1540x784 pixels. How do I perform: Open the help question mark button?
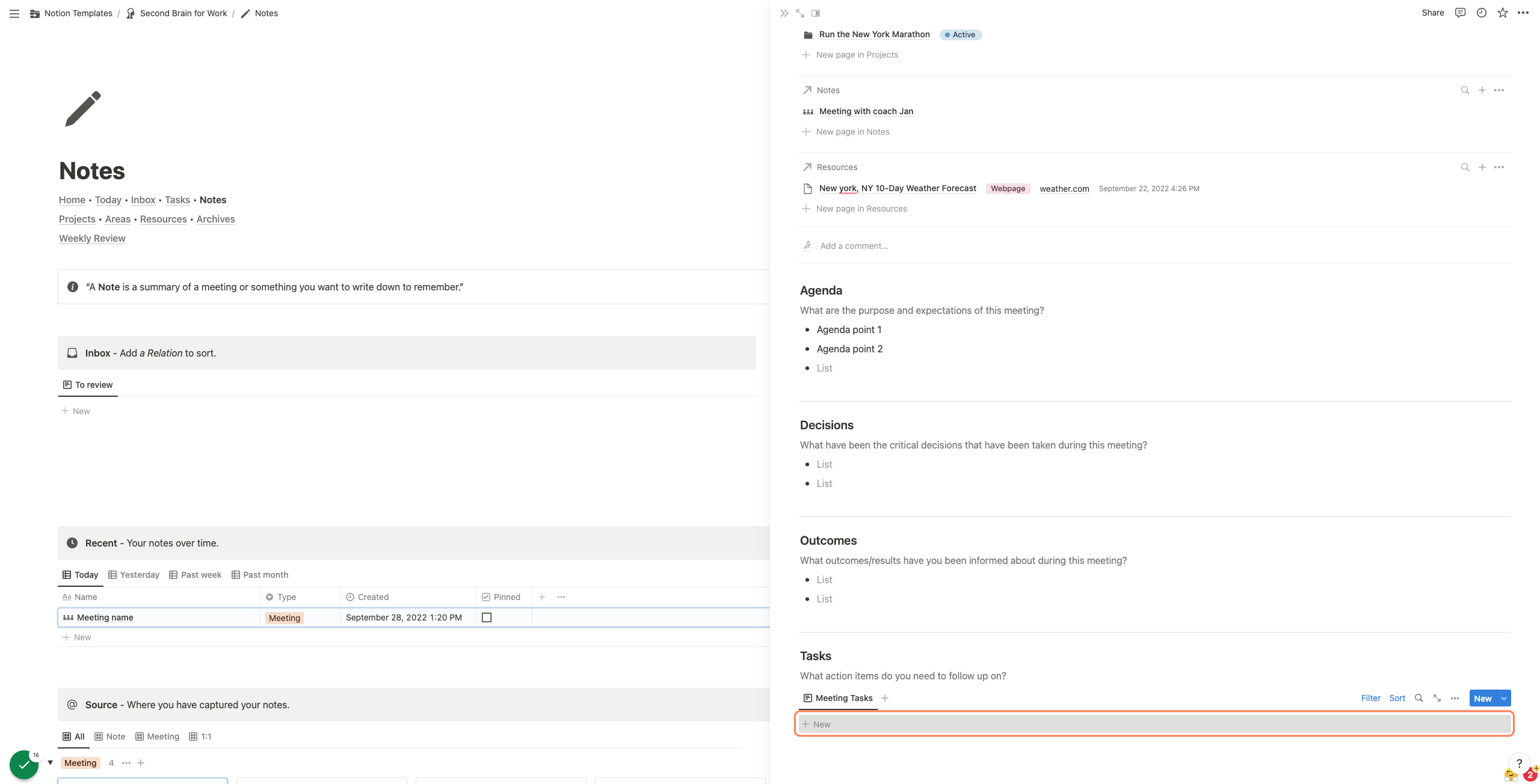[1519, 763]
